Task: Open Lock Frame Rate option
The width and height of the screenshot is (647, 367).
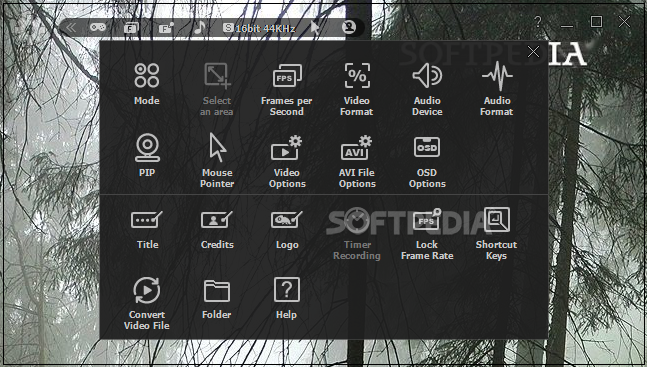Action: pos(427,234)
